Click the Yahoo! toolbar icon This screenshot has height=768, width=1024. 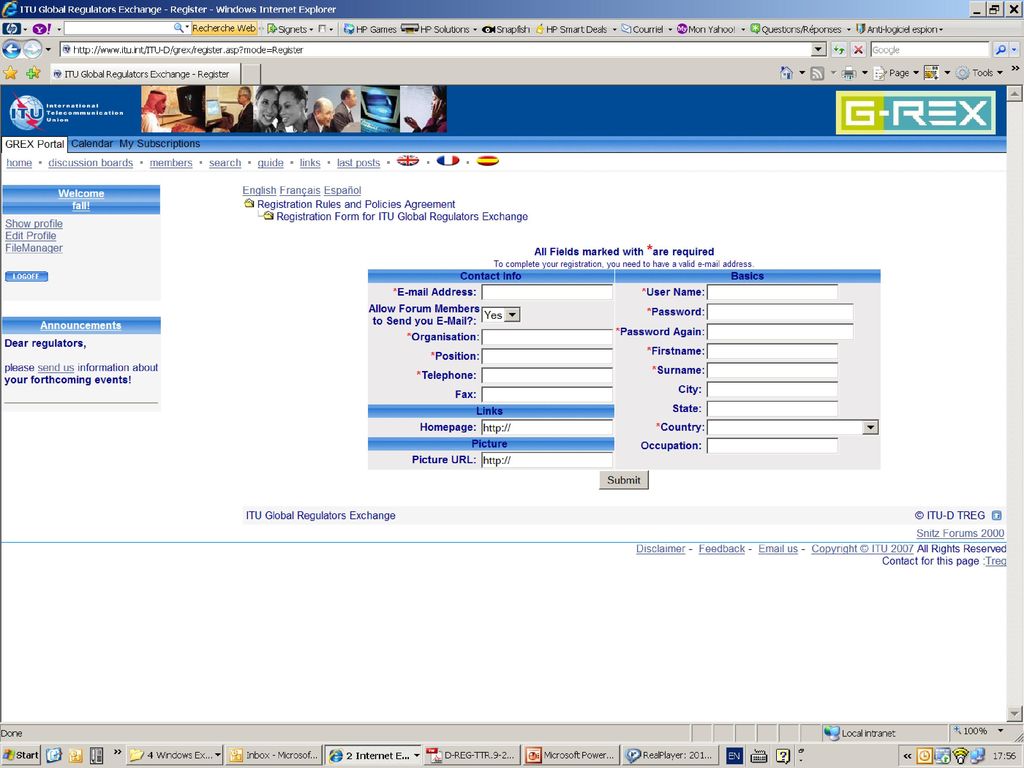coord(42,29)
